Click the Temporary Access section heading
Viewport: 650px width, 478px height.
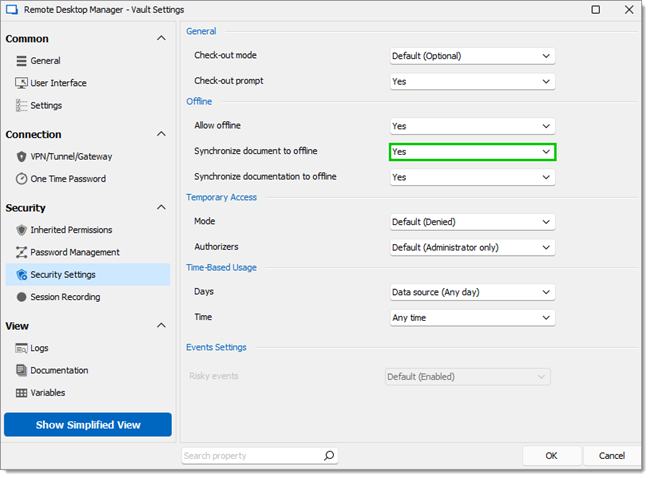click(x=221, y=197)
